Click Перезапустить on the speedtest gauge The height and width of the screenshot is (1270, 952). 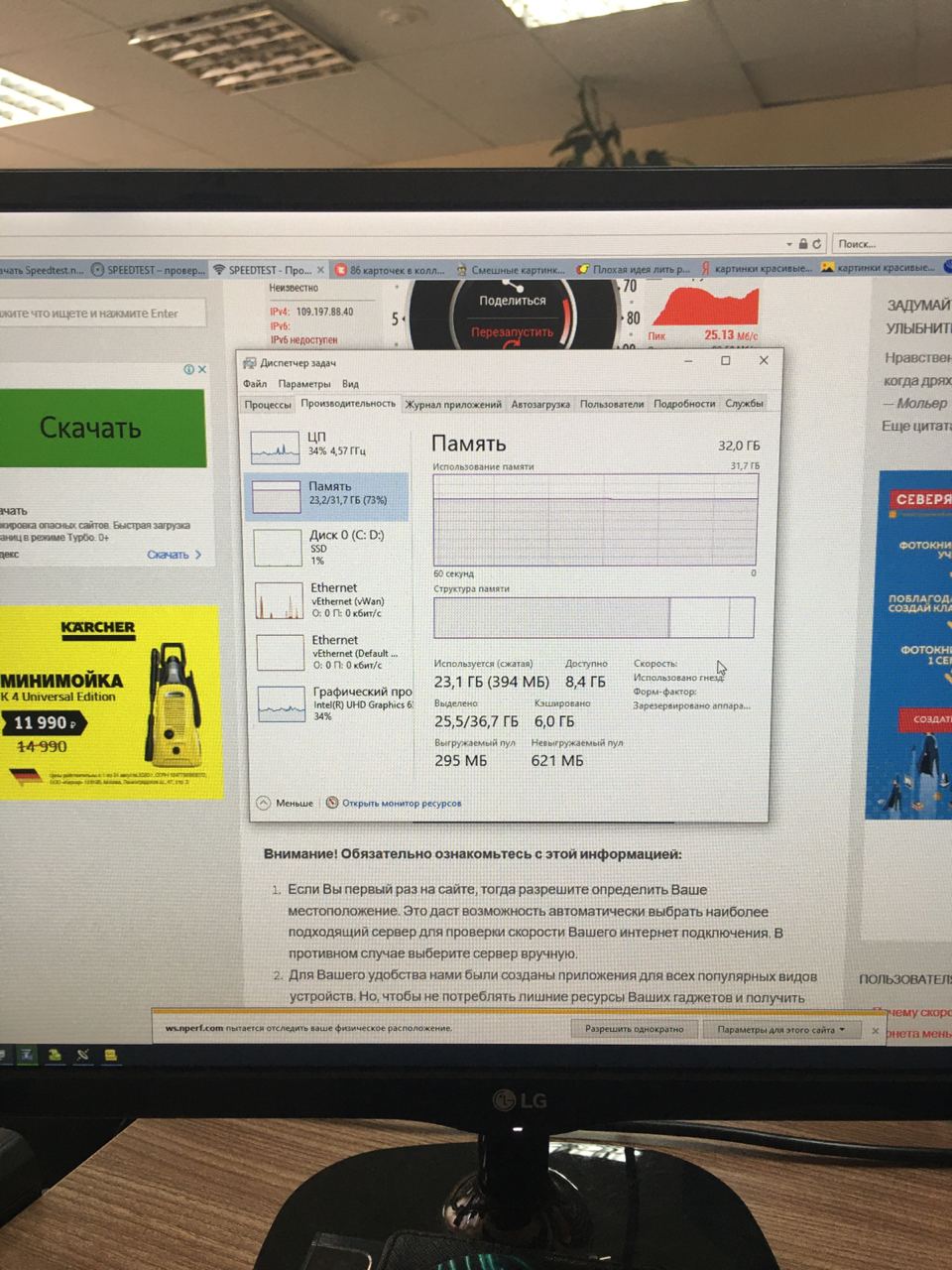coord(512,331)
